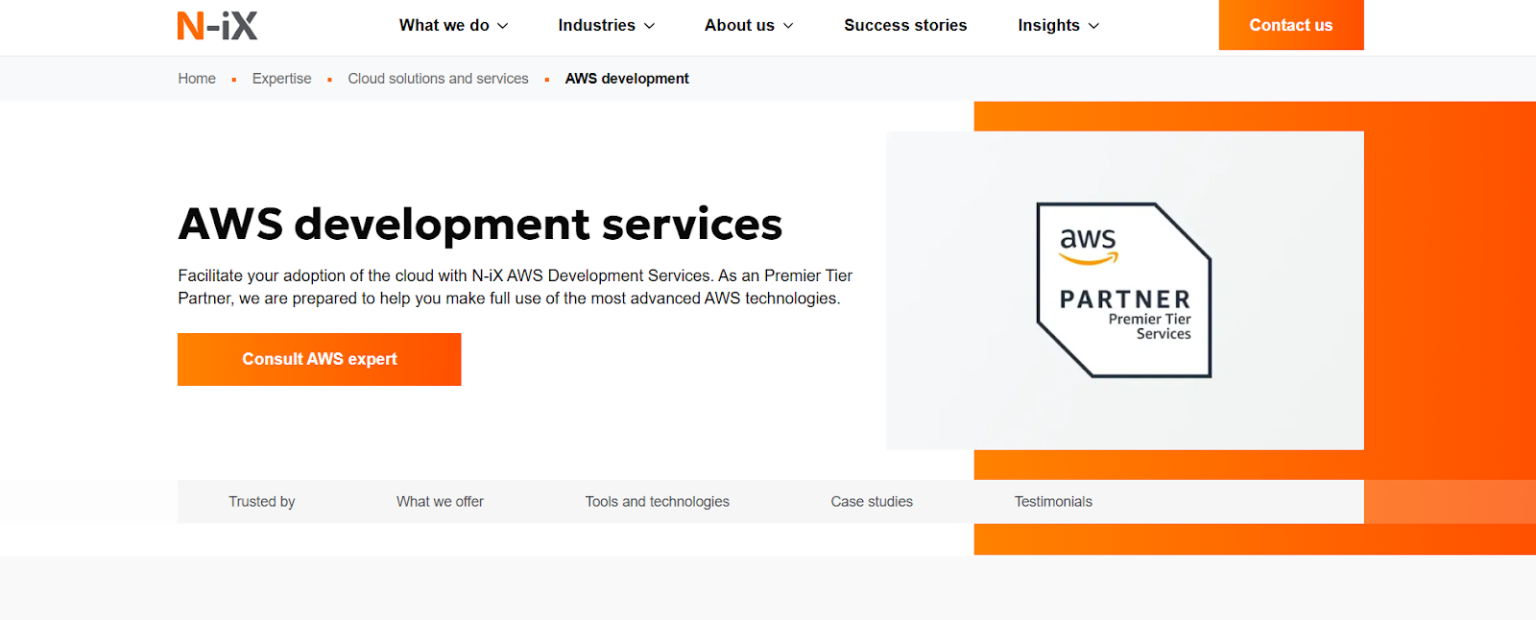This screenshot has height=620, width=1536.
Task: Go to Success stories page
Action: point(905,26)
